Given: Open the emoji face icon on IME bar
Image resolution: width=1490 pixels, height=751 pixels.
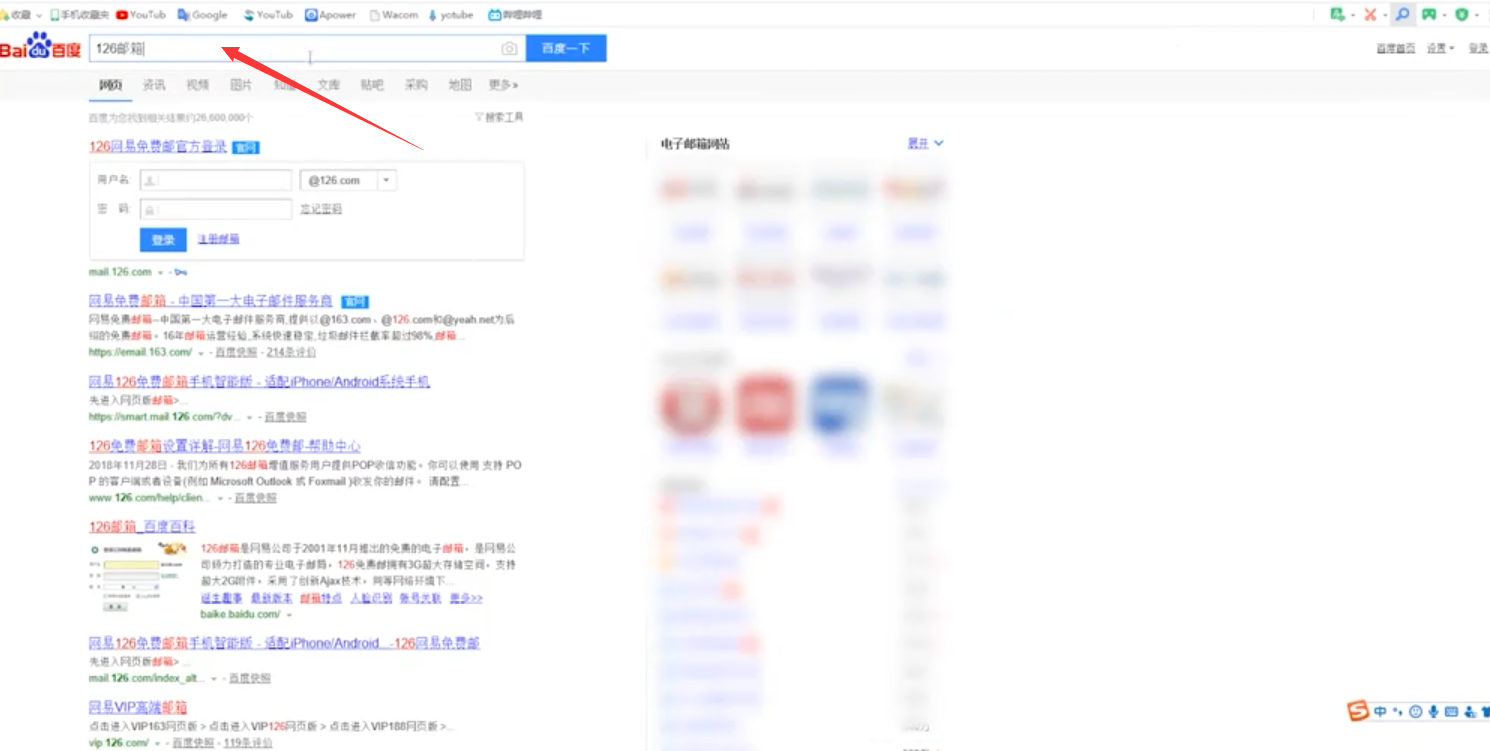Looking at the screenshot, I should point(1415,712).
